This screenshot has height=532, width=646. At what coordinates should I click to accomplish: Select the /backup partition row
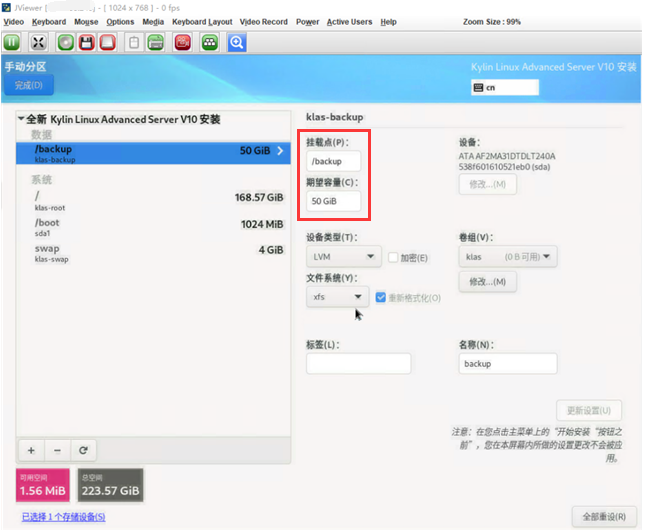point(153,153)
